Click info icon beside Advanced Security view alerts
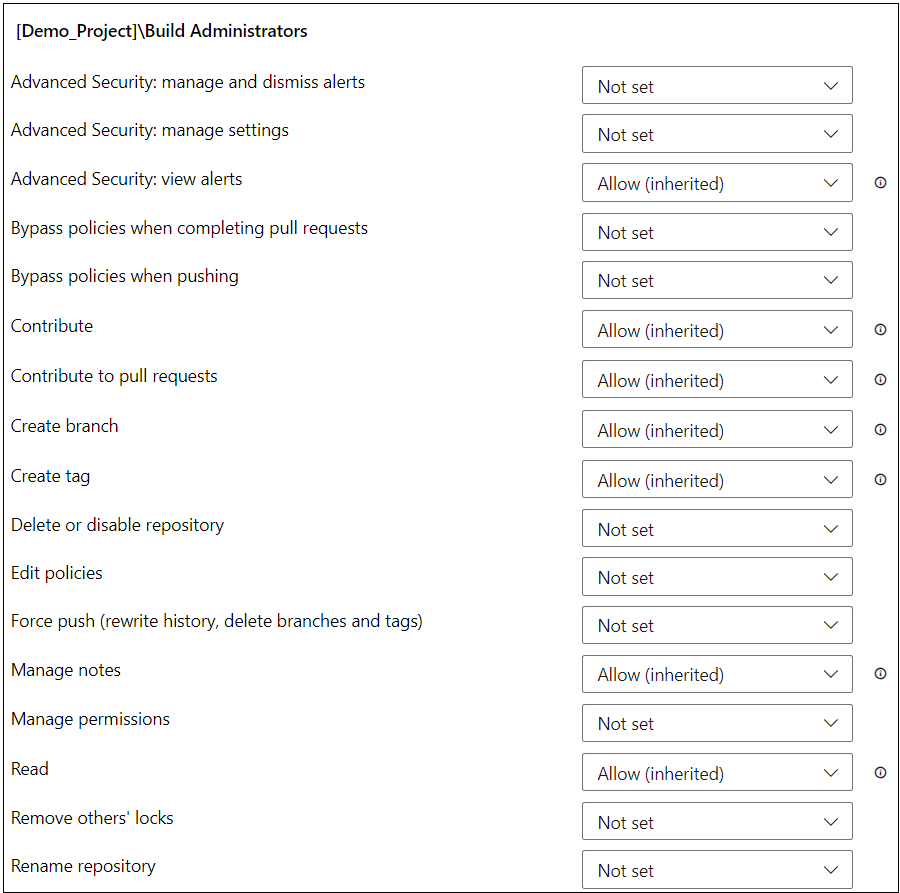This screenshot has width=900, height=893. coord(880,183)
